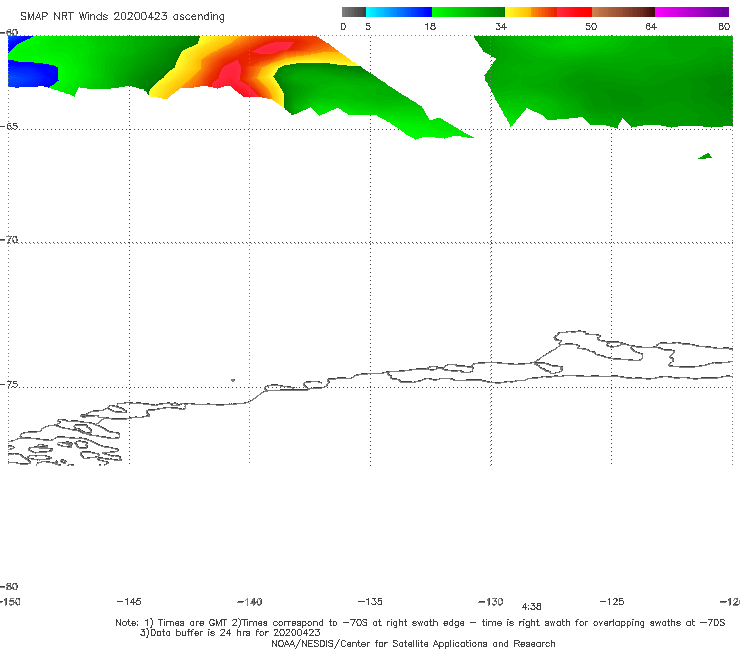This screenshot has width=740, height=650.
Task: Click the latitude label "-65"
Action: pos(9,127)
